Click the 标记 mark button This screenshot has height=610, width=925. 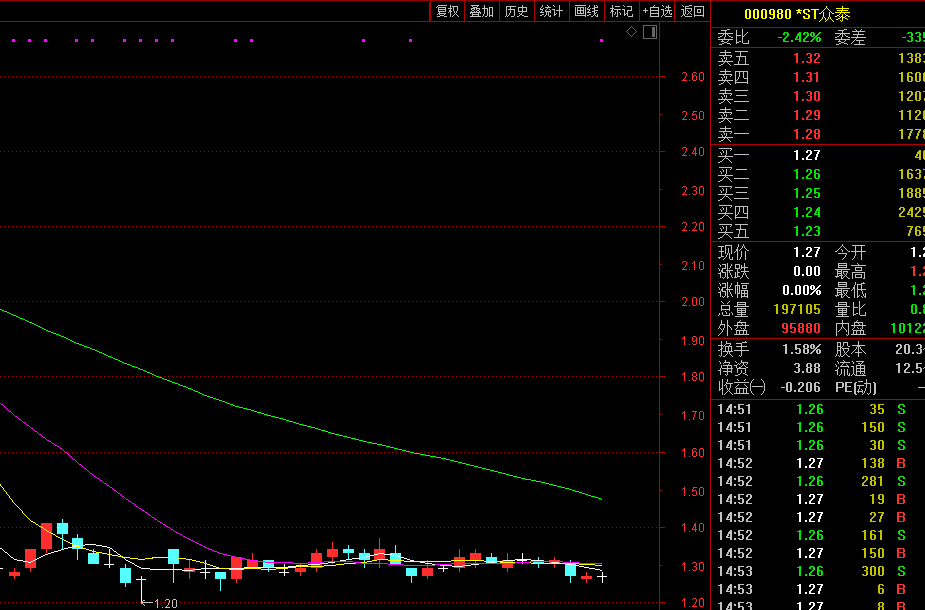coord(621,11)
